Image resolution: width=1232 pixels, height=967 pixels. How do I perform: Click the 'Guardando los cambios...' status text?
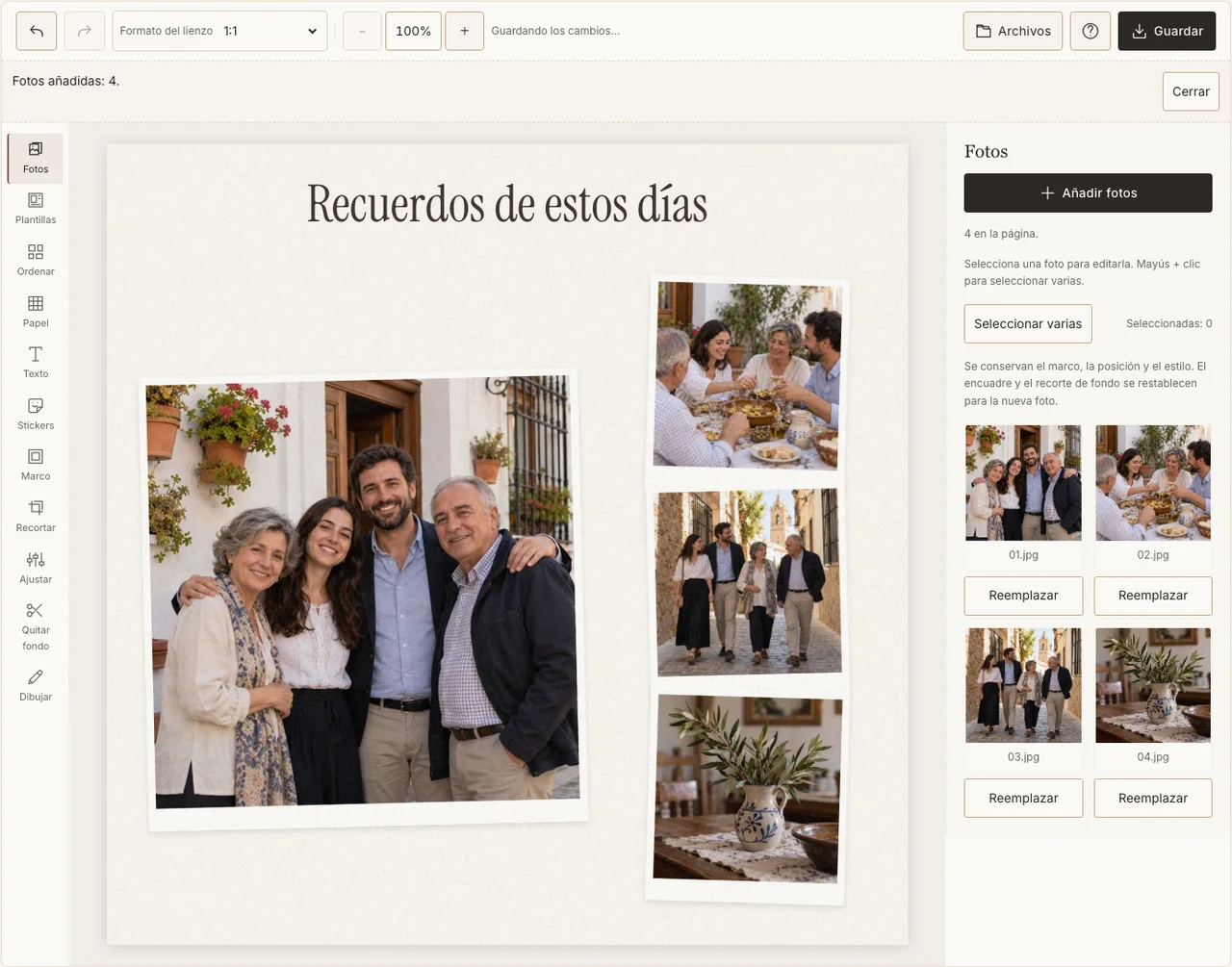tap(555, 31)
